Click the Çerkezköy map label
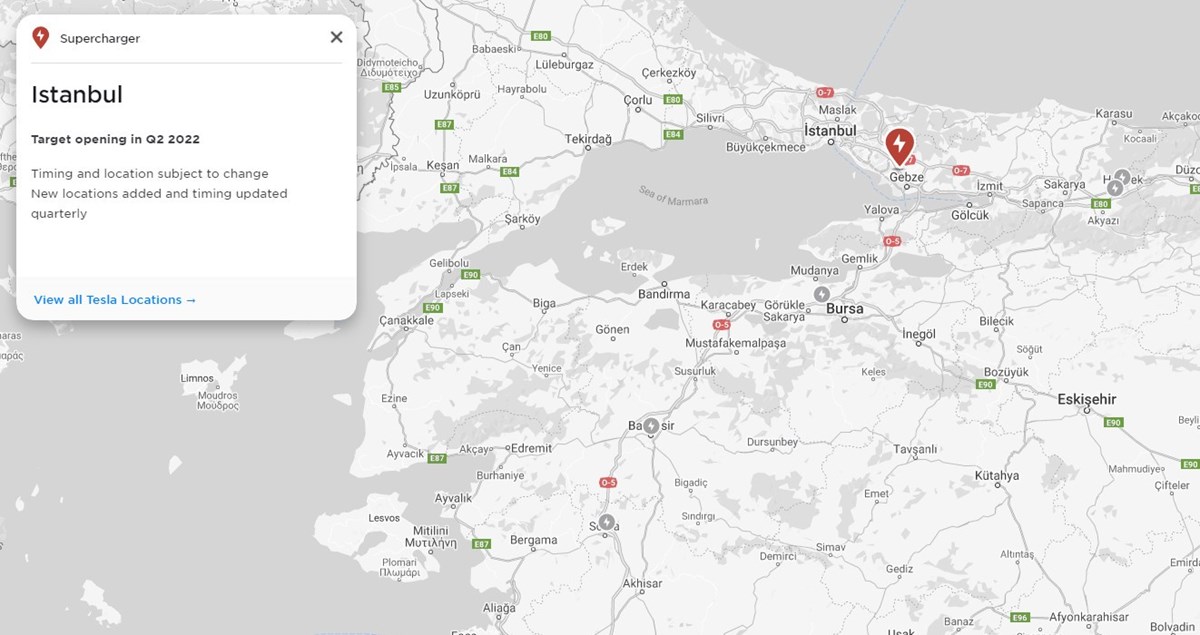 [x=668, y=73]
